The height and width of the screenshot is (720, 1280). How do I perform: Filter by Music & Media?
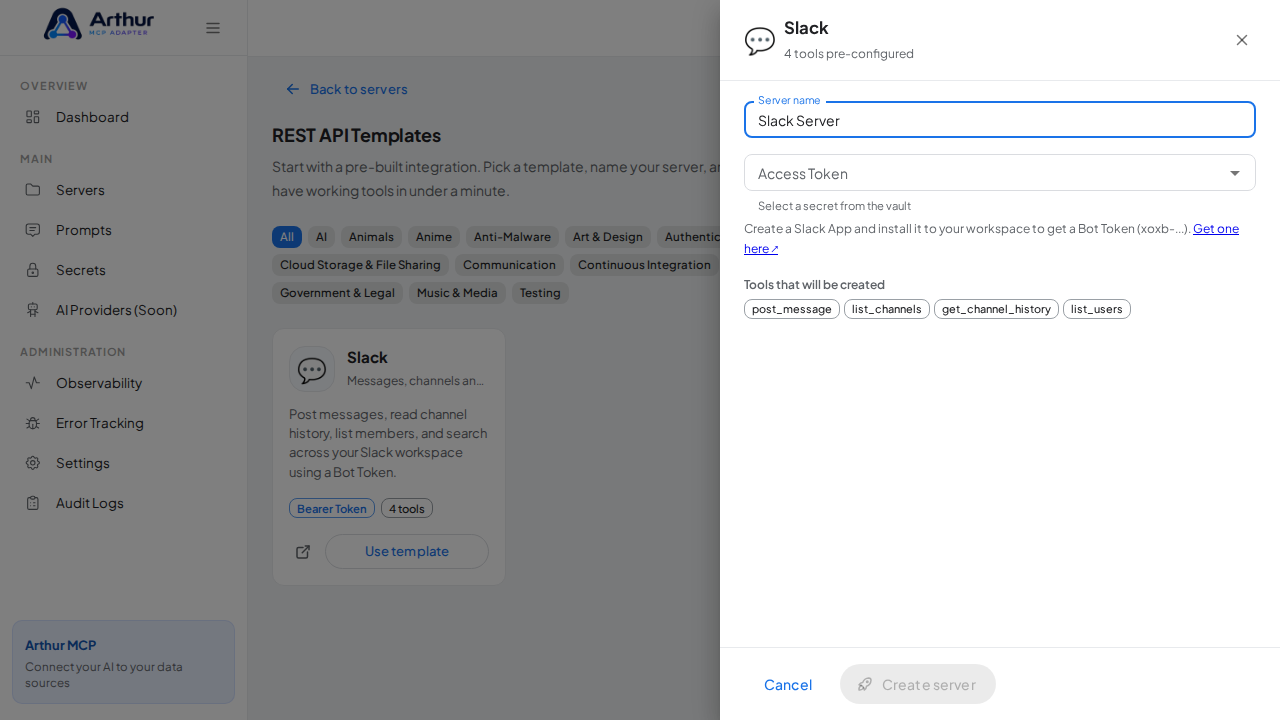pyautogui.click(x=457, y=293)
